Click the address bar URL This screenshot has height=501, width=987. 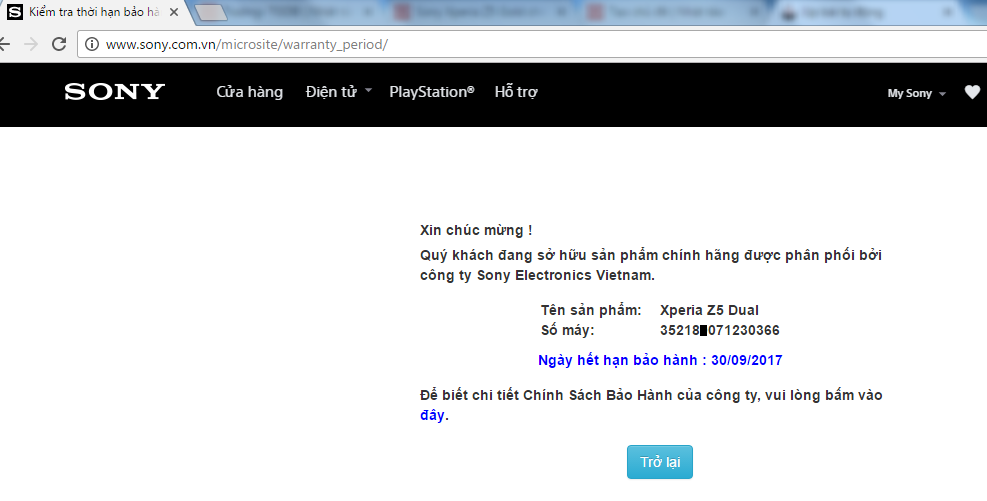click(247, 44)
